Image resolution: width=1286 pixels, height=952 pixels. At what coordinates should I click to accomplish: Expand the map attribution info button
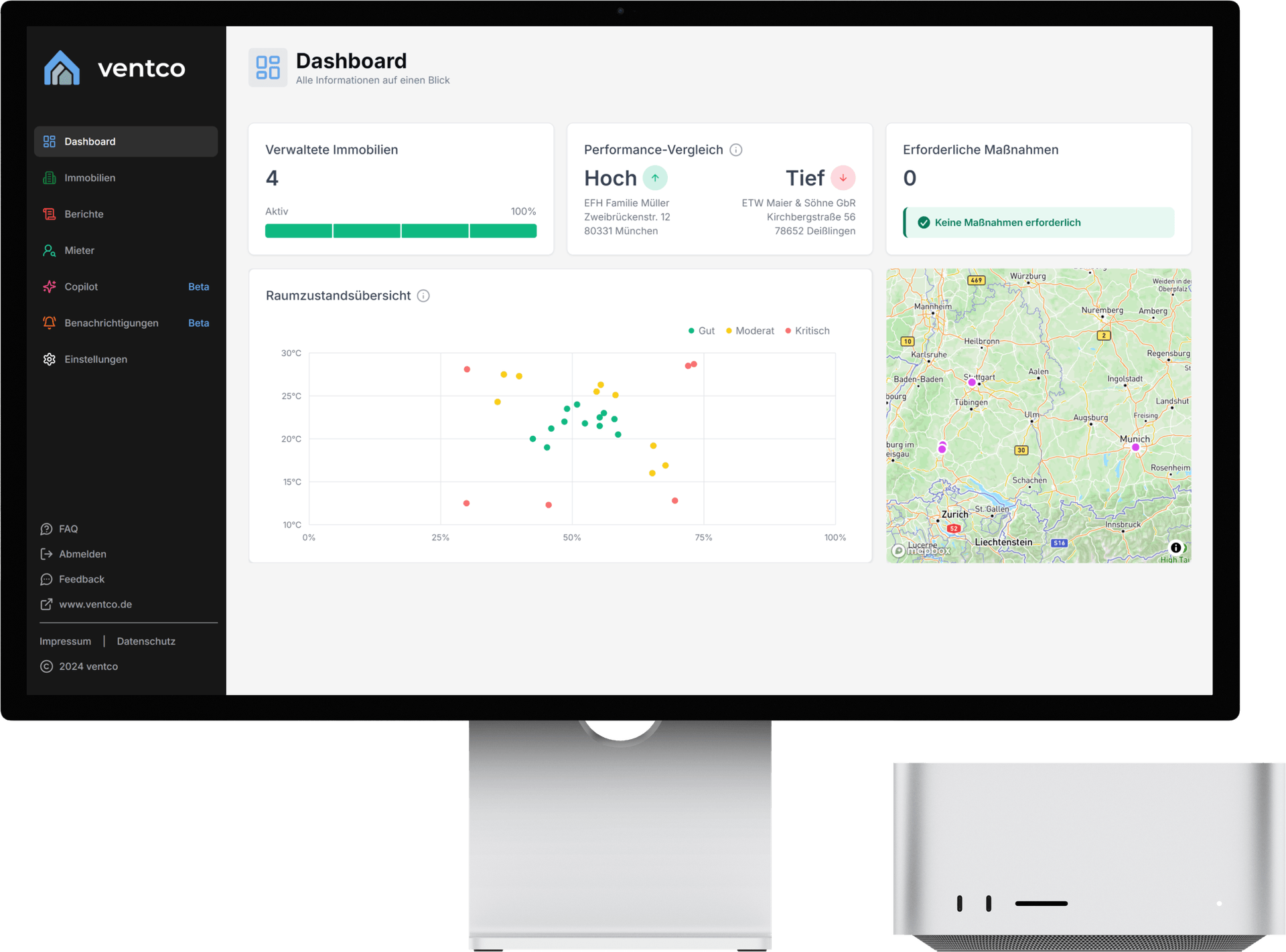pos(1175,548)
